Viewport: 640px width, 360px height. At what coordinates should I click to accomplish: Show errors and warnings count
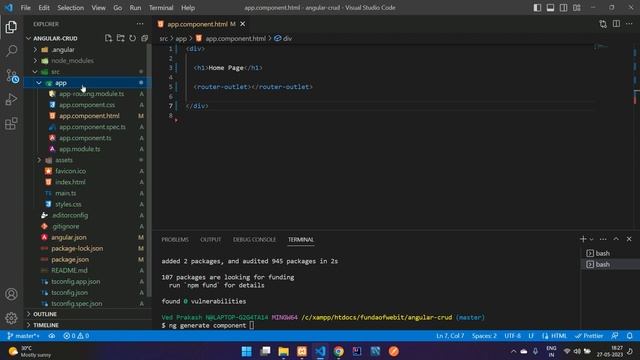point(76,336)
